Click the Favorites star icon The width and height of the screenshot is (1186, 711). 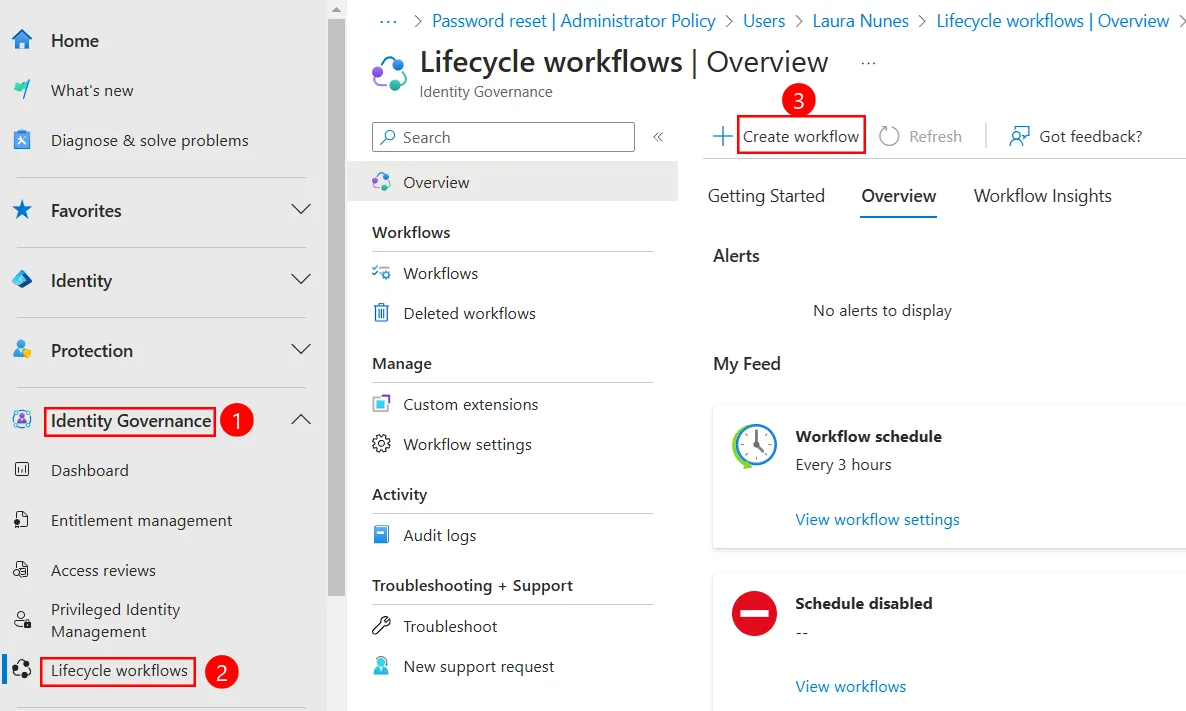[x=22, y=210]
